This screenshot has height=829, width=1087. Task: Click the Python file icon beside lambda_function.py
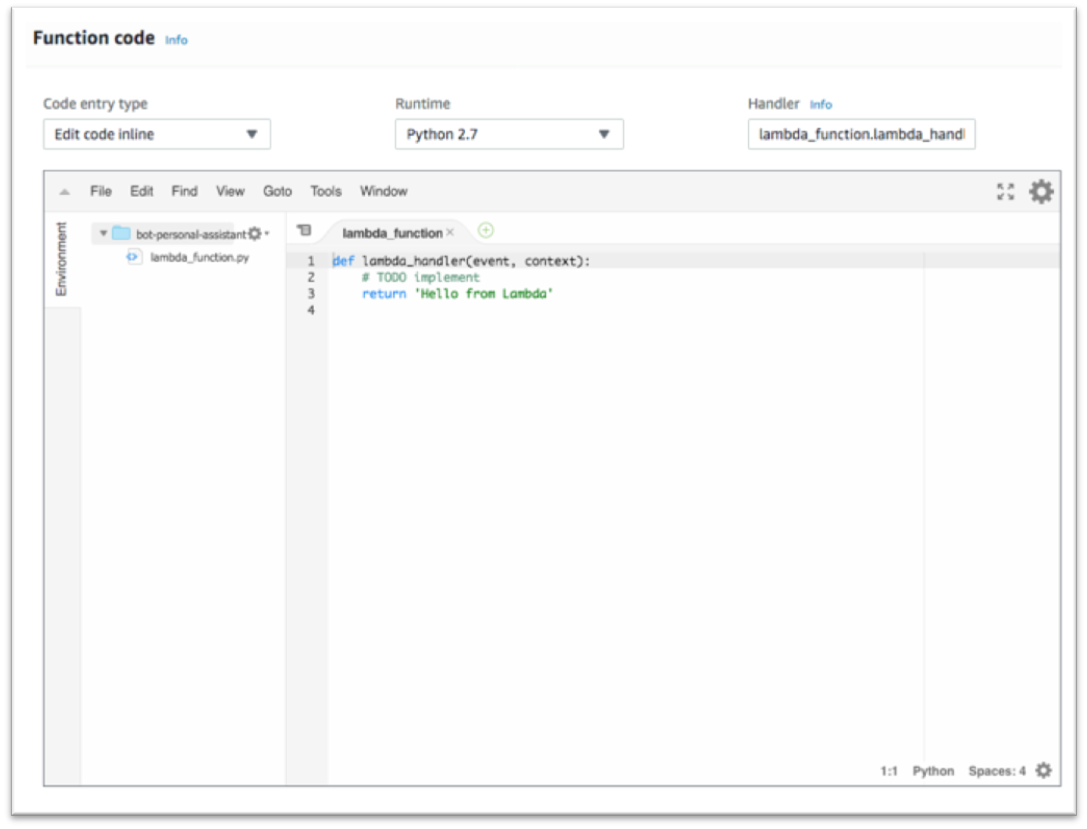click(132, 257)
